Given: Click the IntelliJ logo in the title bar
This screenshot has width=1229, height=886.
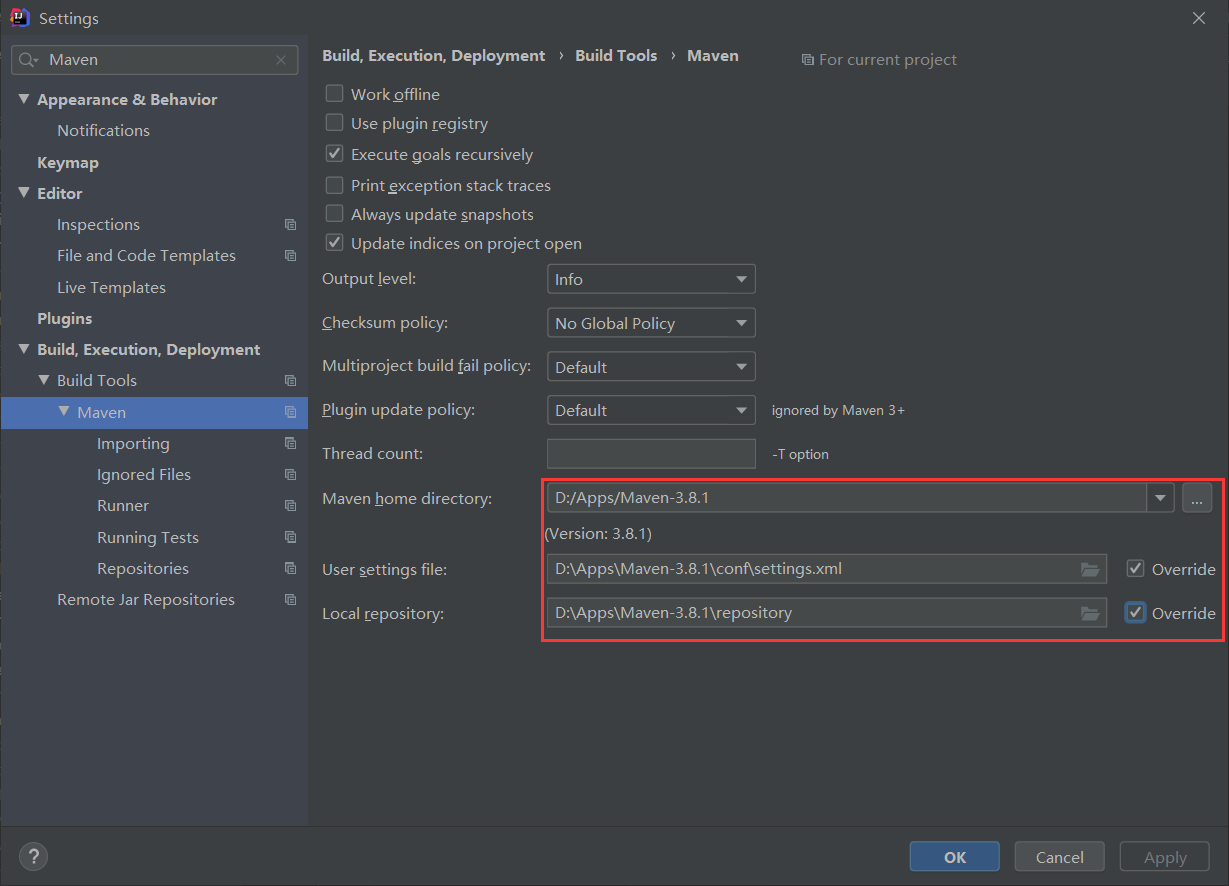Looking at the screenshot, I should click(19, 18).
